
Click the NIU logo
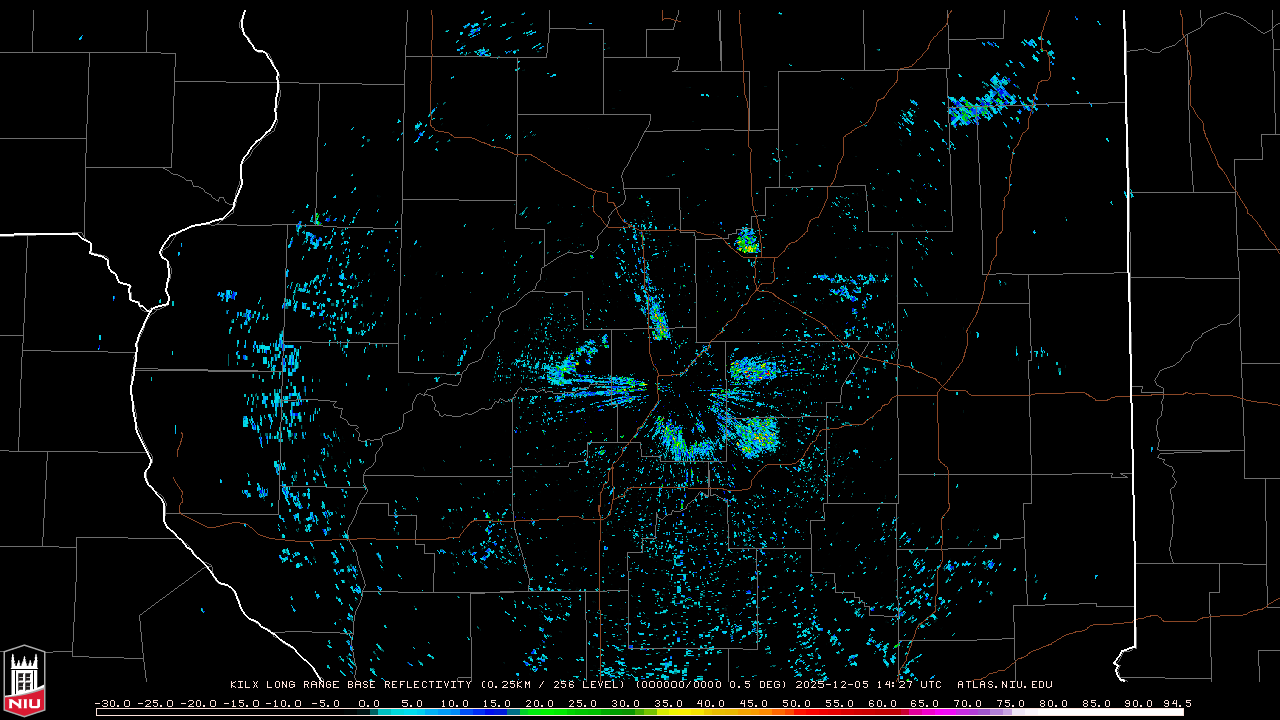tap(24, 681)
